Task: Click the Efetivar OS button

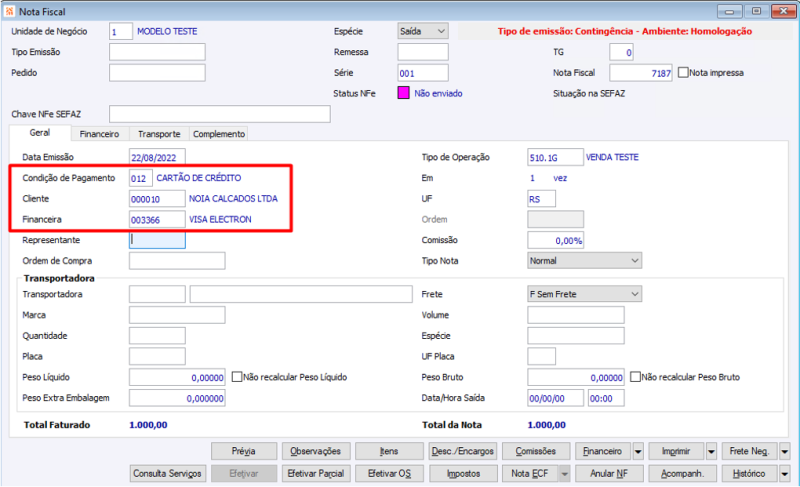Action: coord(389,473)
